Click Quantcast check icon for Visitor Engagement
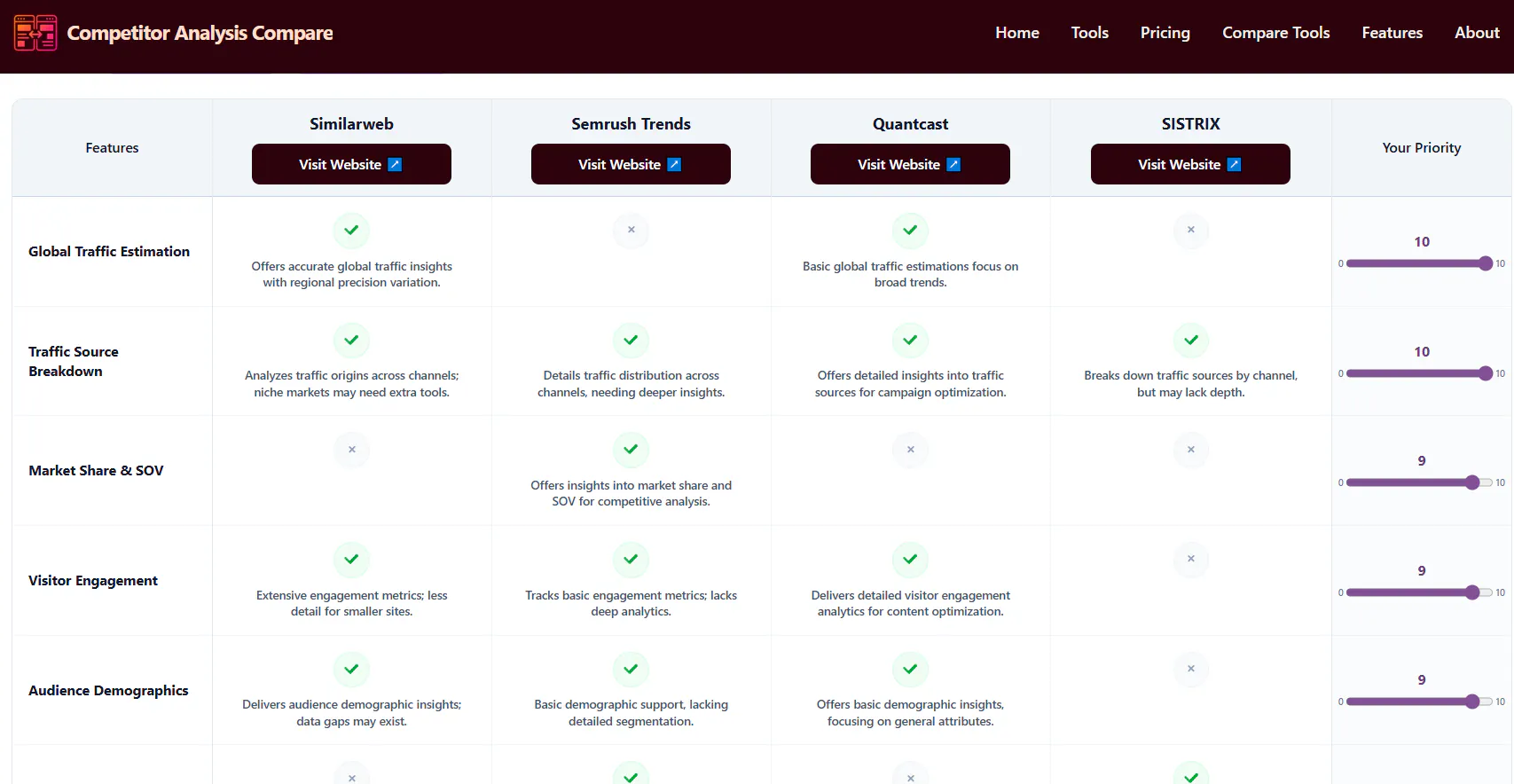Screen dimensions: 1514x784 point(910,560)
